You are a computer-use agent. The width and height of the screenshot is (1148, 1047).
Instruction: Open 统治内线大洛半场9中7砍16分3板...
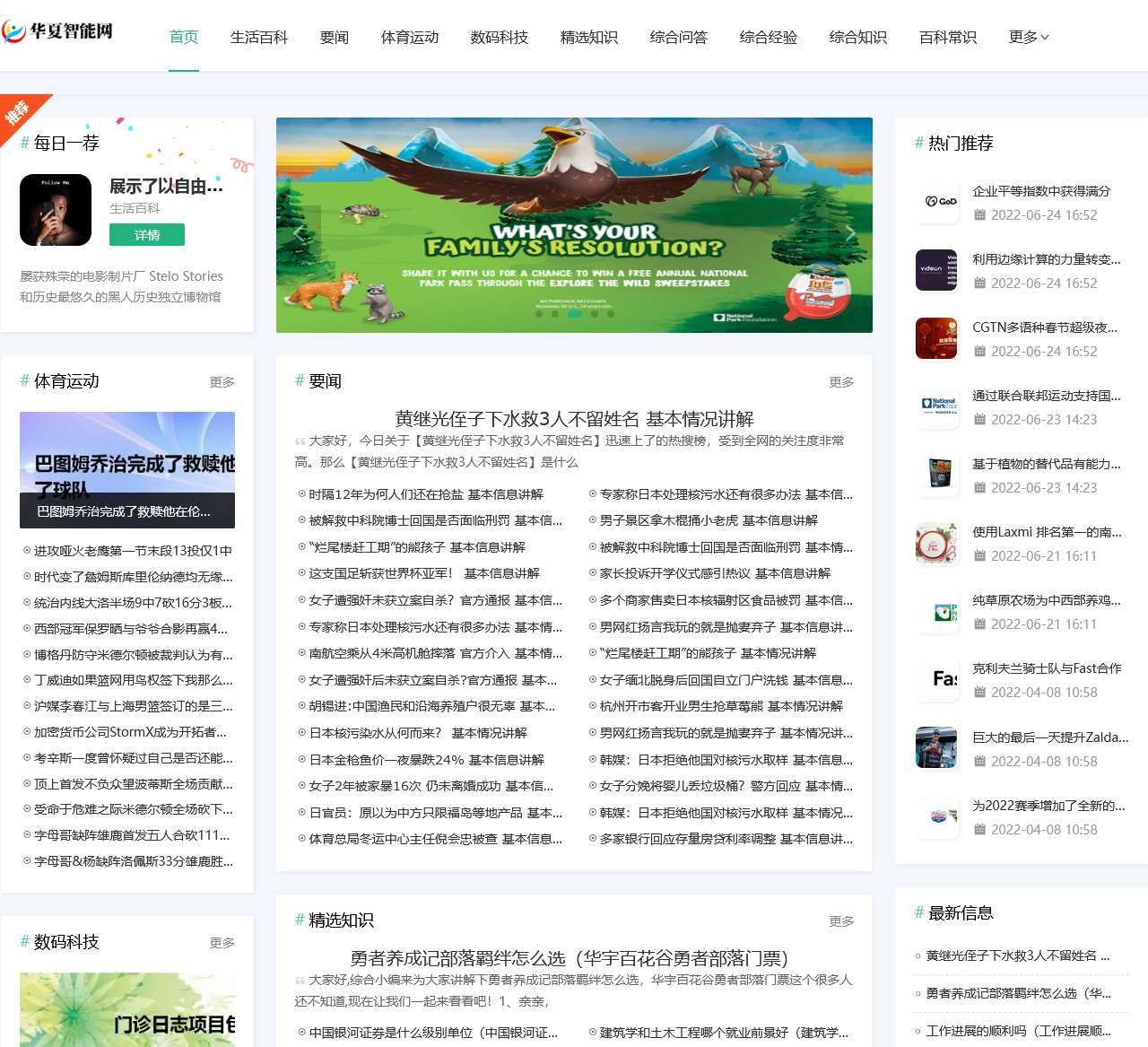[x=133, y=603]
